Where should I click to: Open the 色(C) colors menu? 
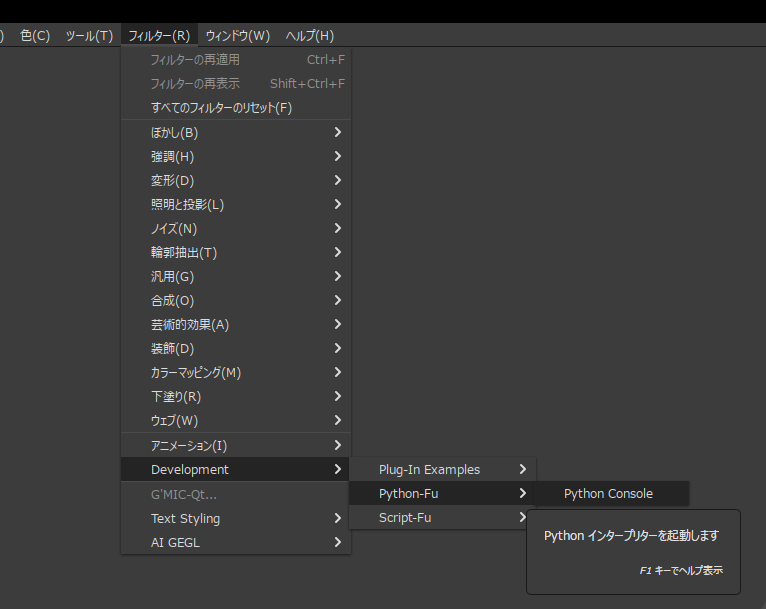coord(35,36)
